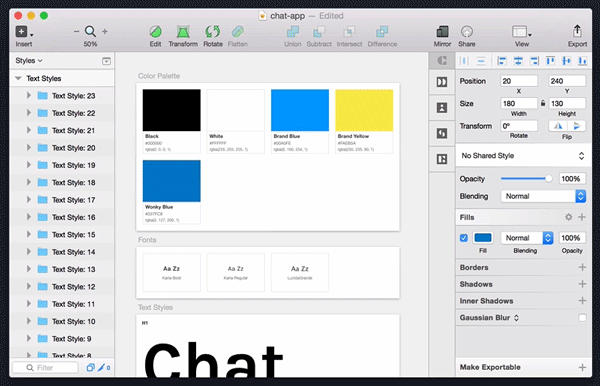Image resolution: width=600 pixels, height=386 pixels.
Task: Align layers to right edge
Action: (534, 61)
